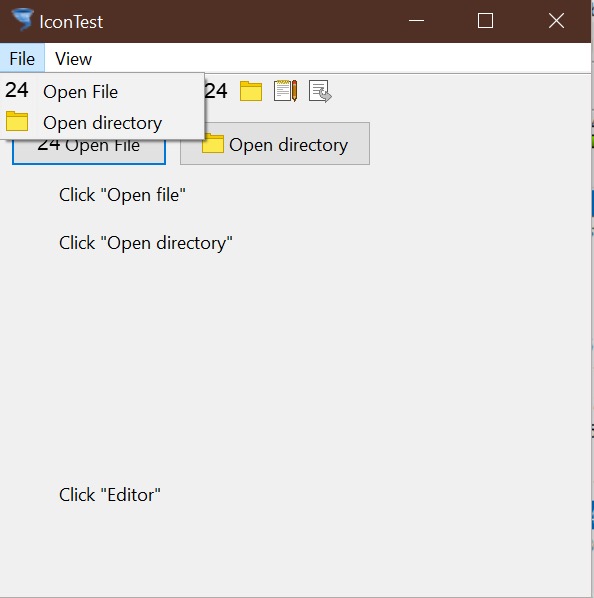Collapse the open File menu
This screenshot has width=594, height=598.
point(22,59)
